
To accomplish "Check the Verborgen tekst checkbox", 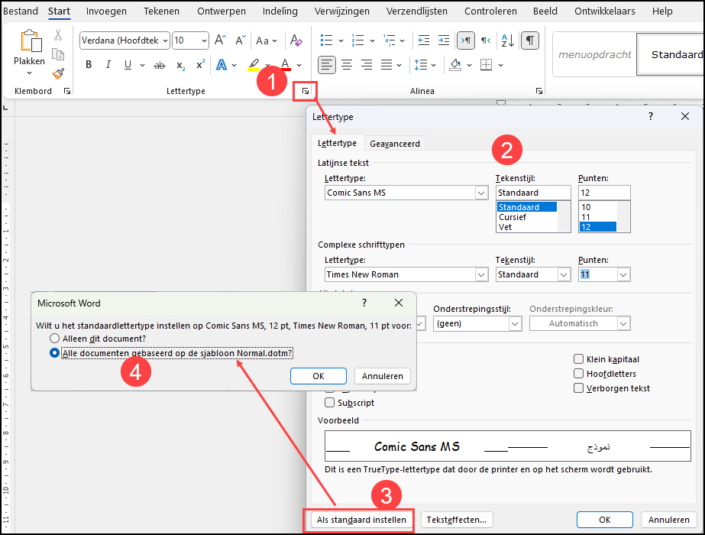I will [578, 388].
